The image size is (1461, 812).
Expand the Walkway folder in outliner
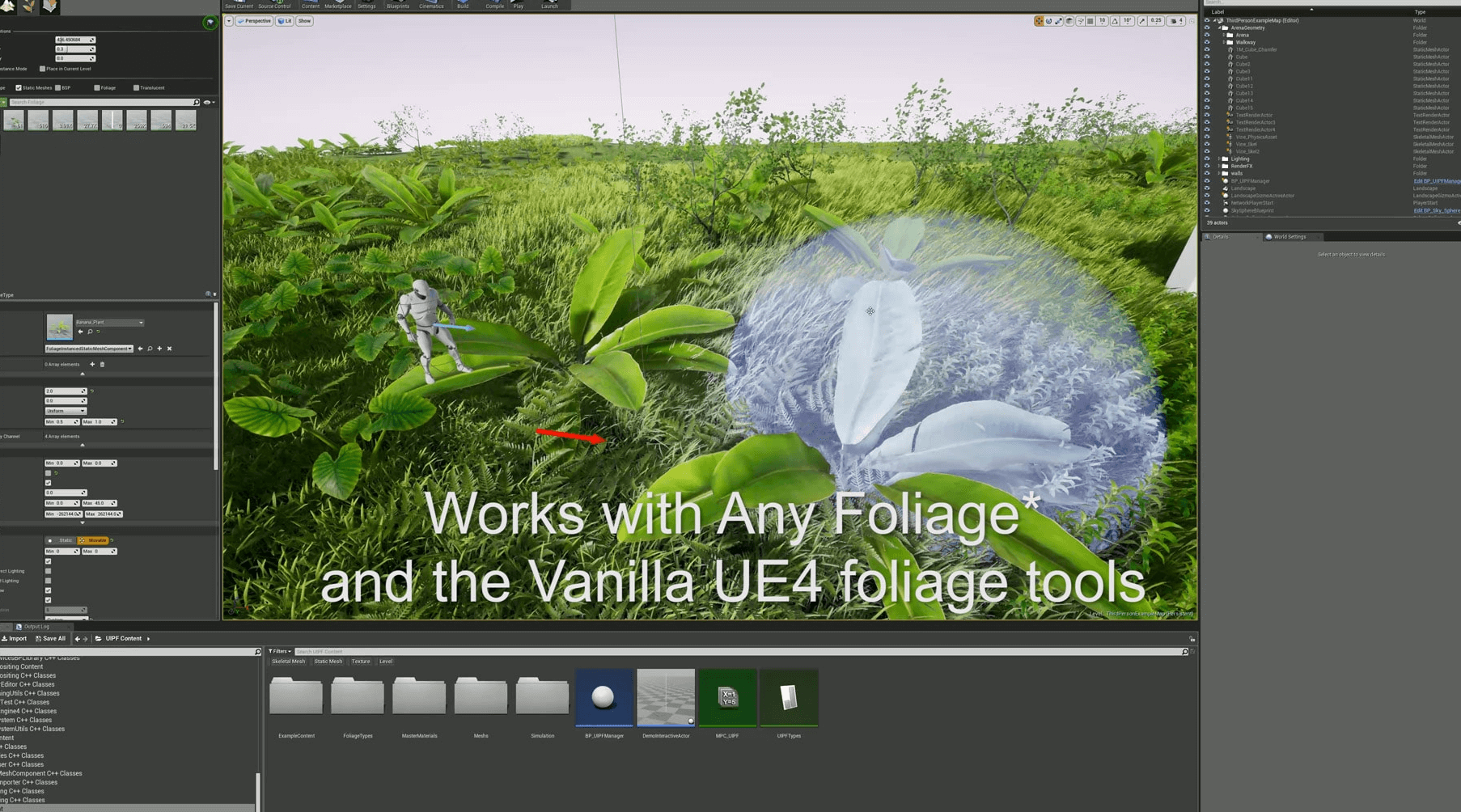coord(1224,42)
